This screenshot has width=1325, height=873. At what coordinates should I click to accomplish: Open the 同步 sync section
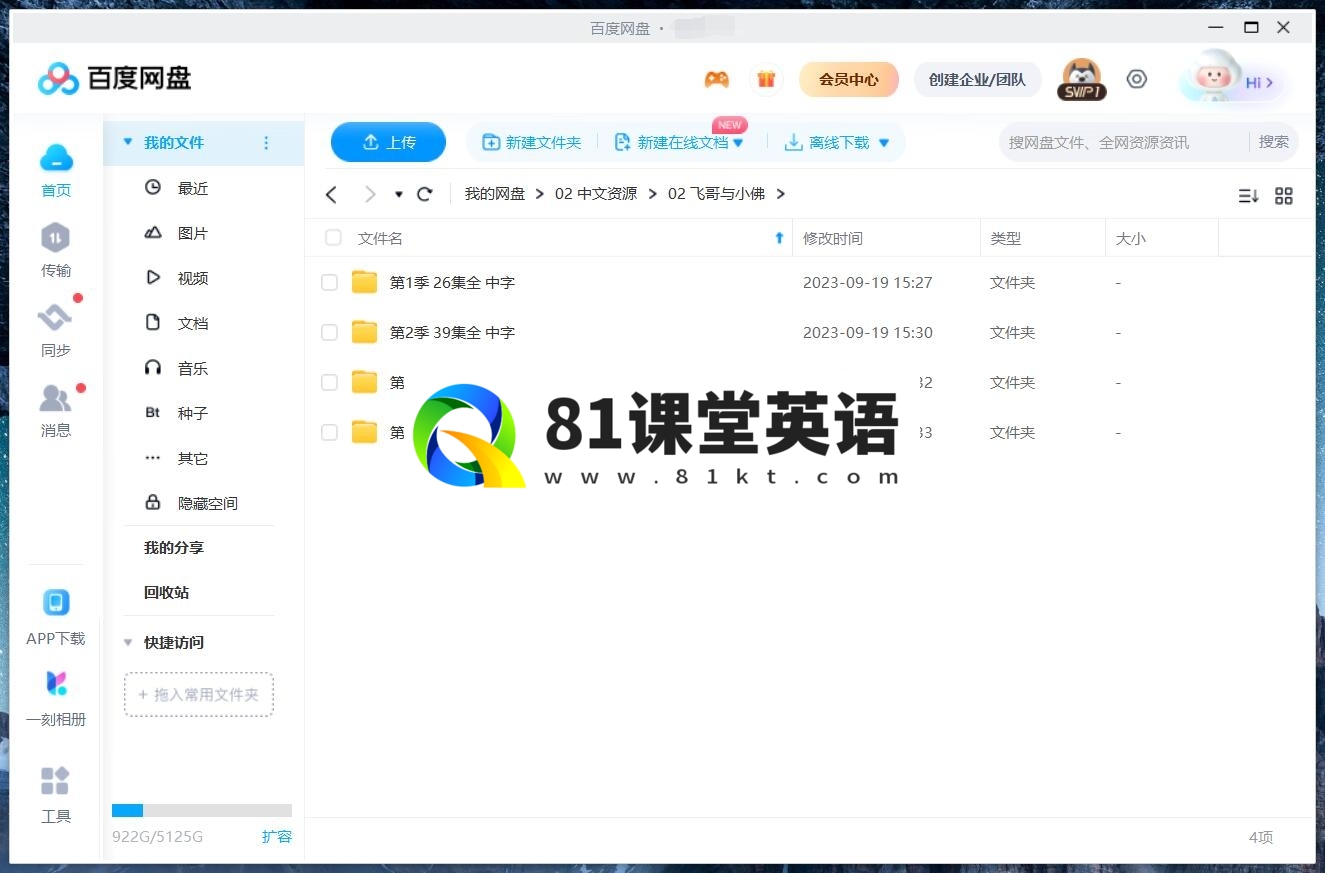point(56,330)
